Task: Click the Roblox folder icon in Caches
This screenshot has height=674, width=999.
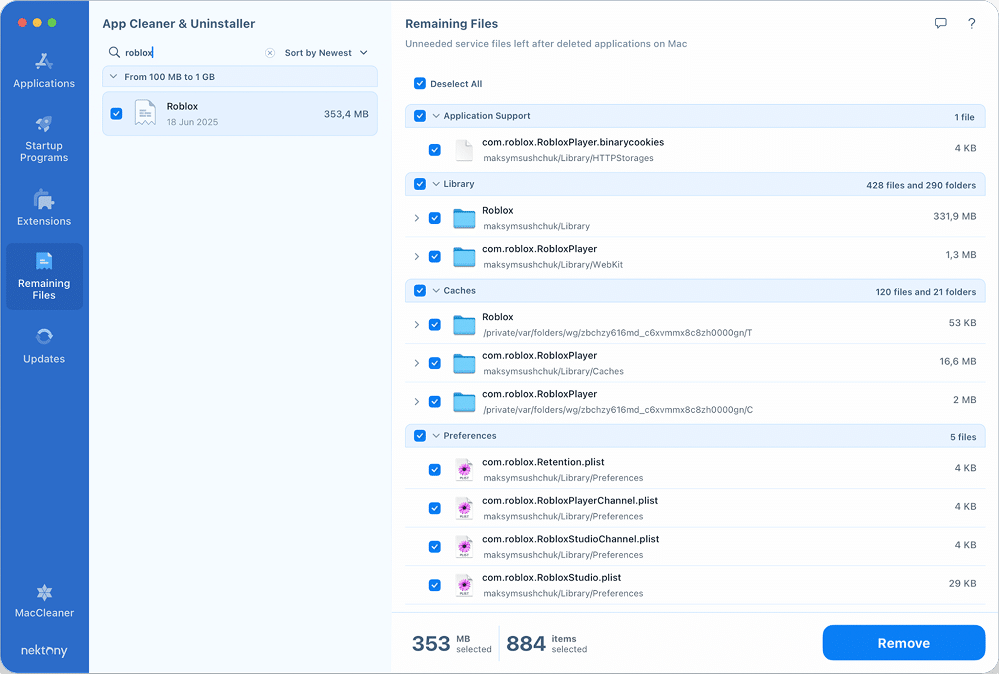Action: coord(464,325)
